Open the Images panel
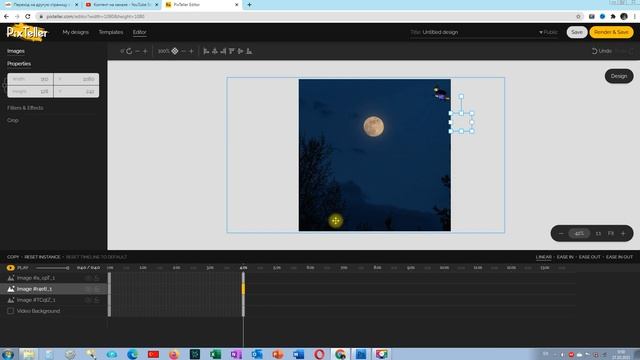 [x=16, y=51]
